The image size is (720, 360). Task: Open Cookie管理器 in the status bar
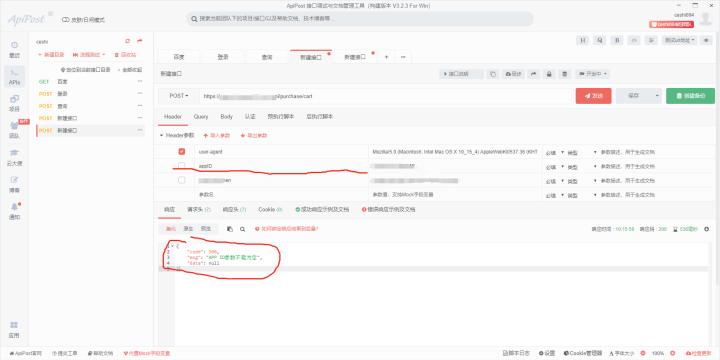582,353
